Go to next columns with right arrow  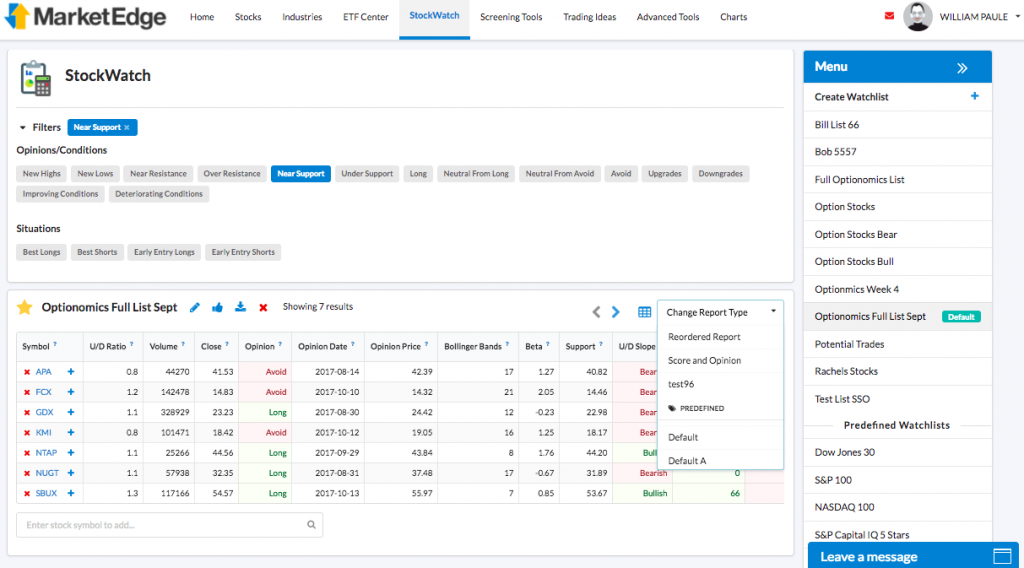615,312
